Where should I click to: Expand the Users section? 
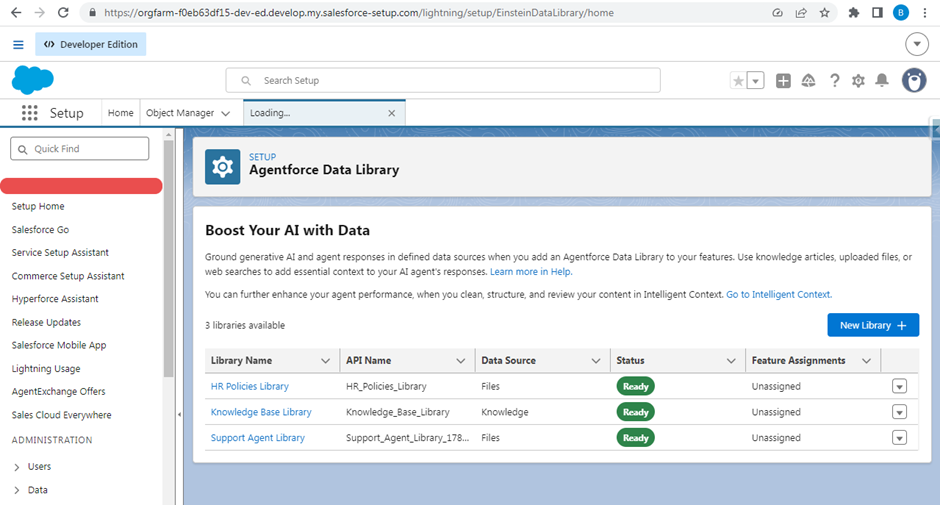(x=16, y=467)
